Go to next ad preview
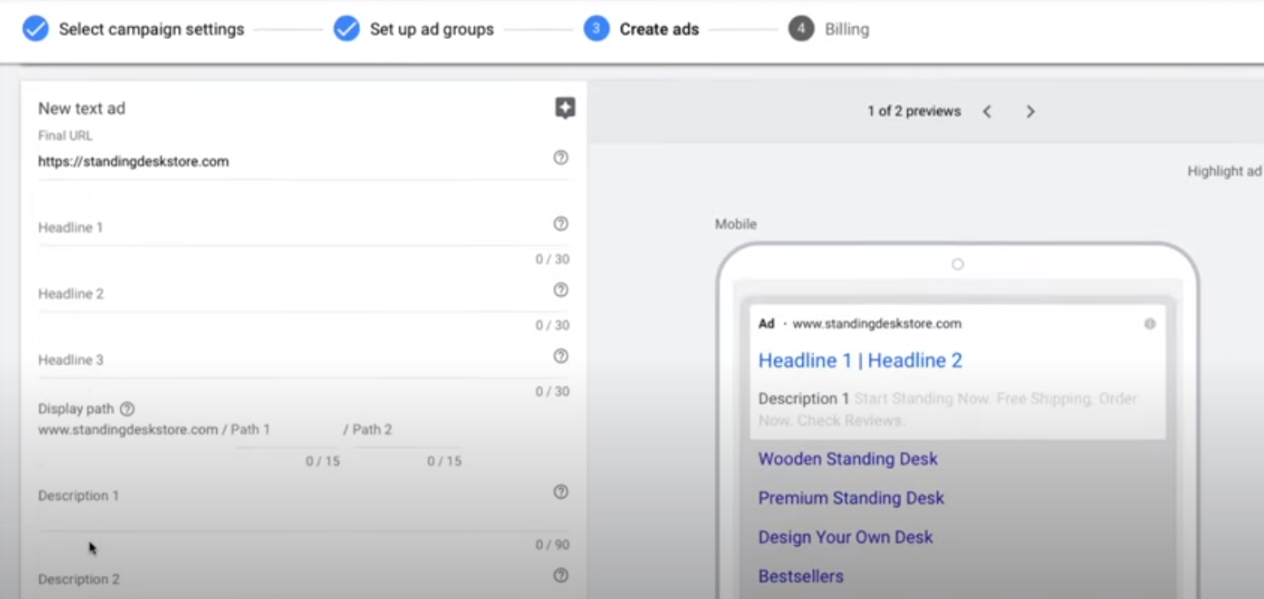Screen dimensions: 1264x599 (1030, 112)
